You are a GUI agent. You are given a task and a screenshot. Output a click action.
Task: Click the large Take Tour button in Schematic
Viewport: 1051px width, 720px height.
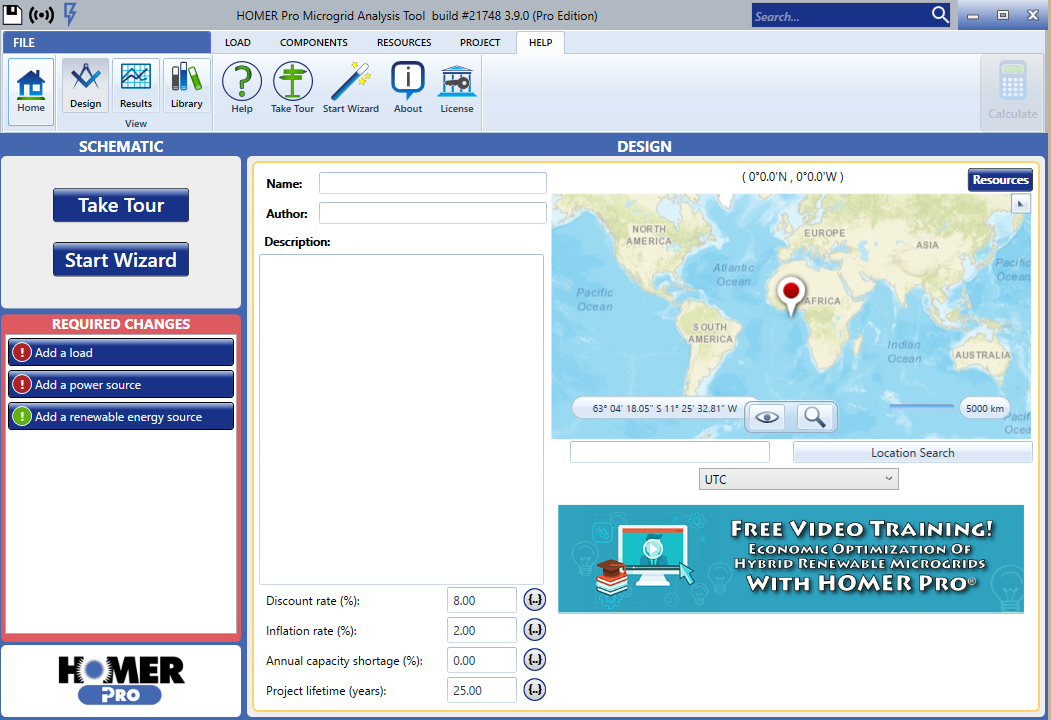pos(121,205)
